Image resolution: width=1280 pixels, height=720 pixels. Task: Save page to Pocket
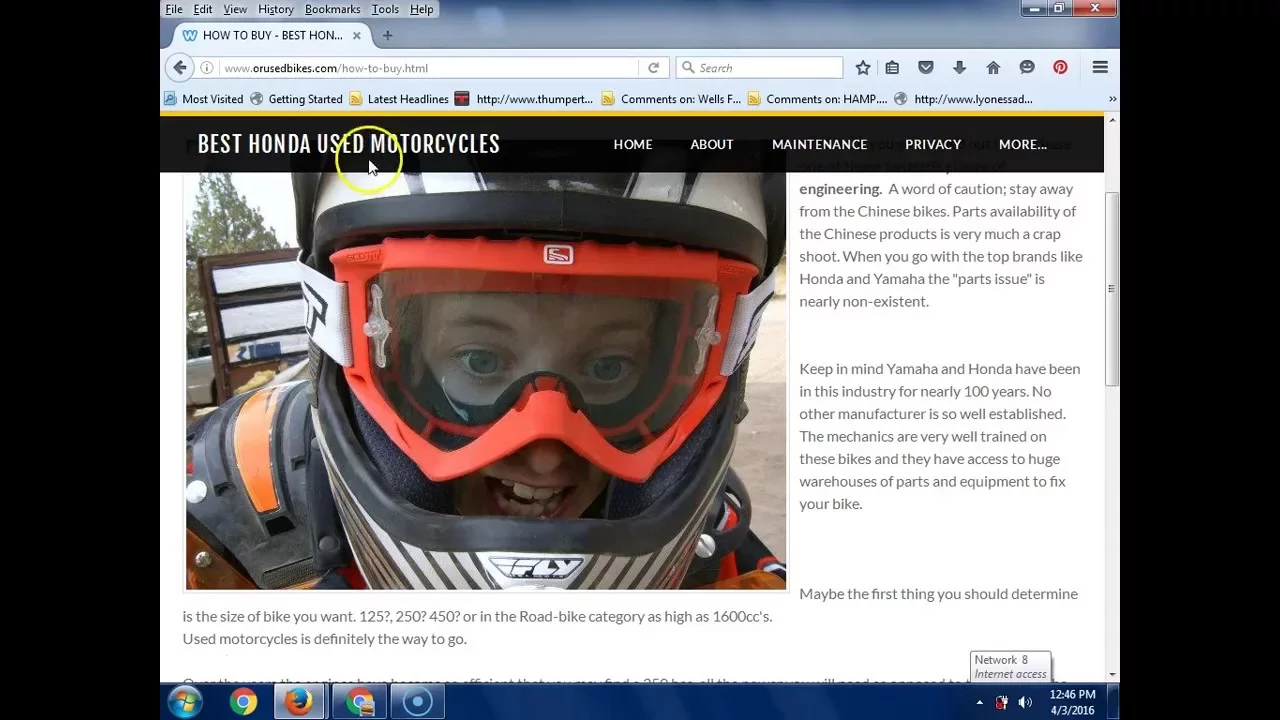click(926, 68)
